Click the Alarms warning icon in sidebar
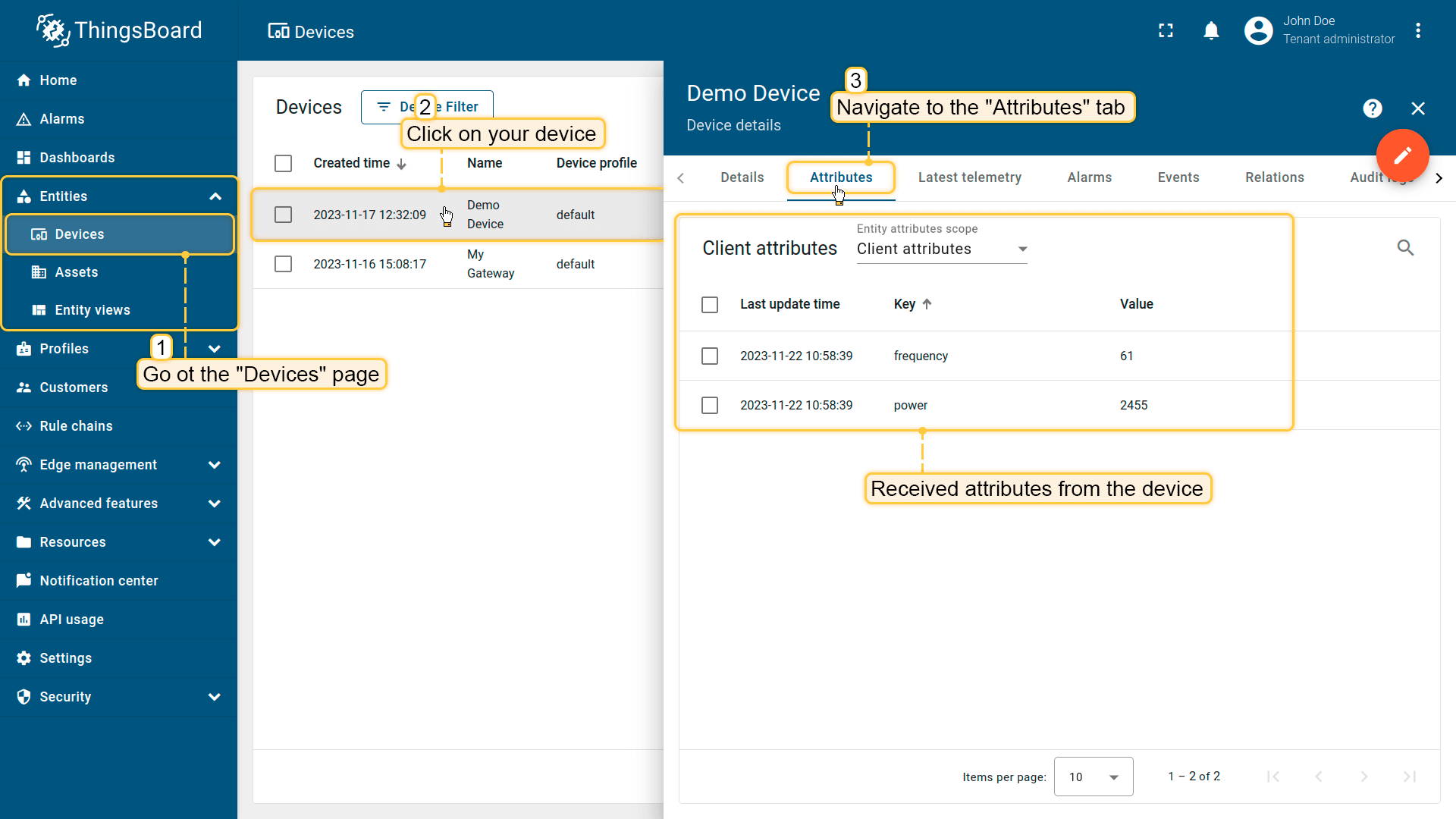The image size is (1456, 819). tap(24, 119)
